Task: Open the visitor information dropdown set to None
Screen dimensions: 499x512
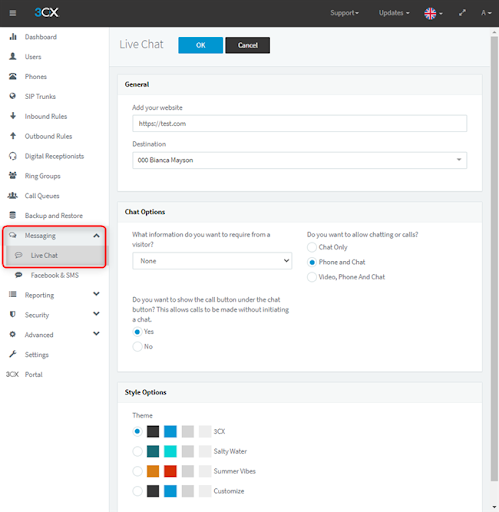Action: (x=212, y=261)
